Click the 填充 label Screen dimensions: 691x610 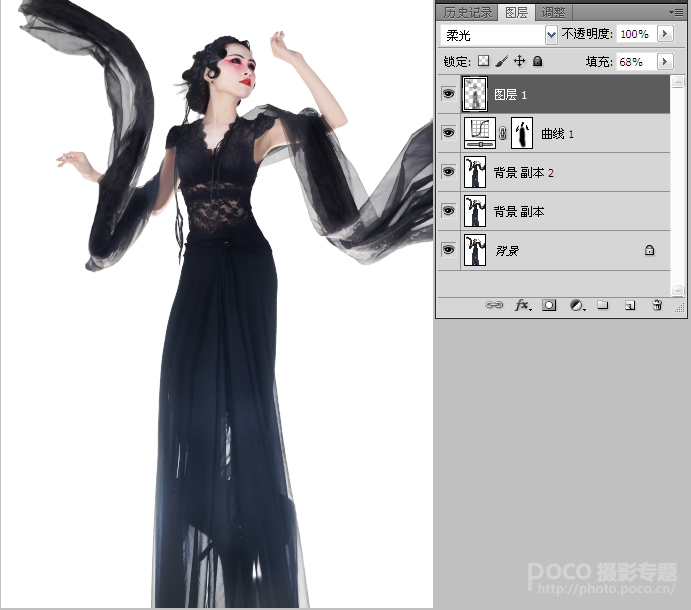pyautogui.click(x=599, y=62)
